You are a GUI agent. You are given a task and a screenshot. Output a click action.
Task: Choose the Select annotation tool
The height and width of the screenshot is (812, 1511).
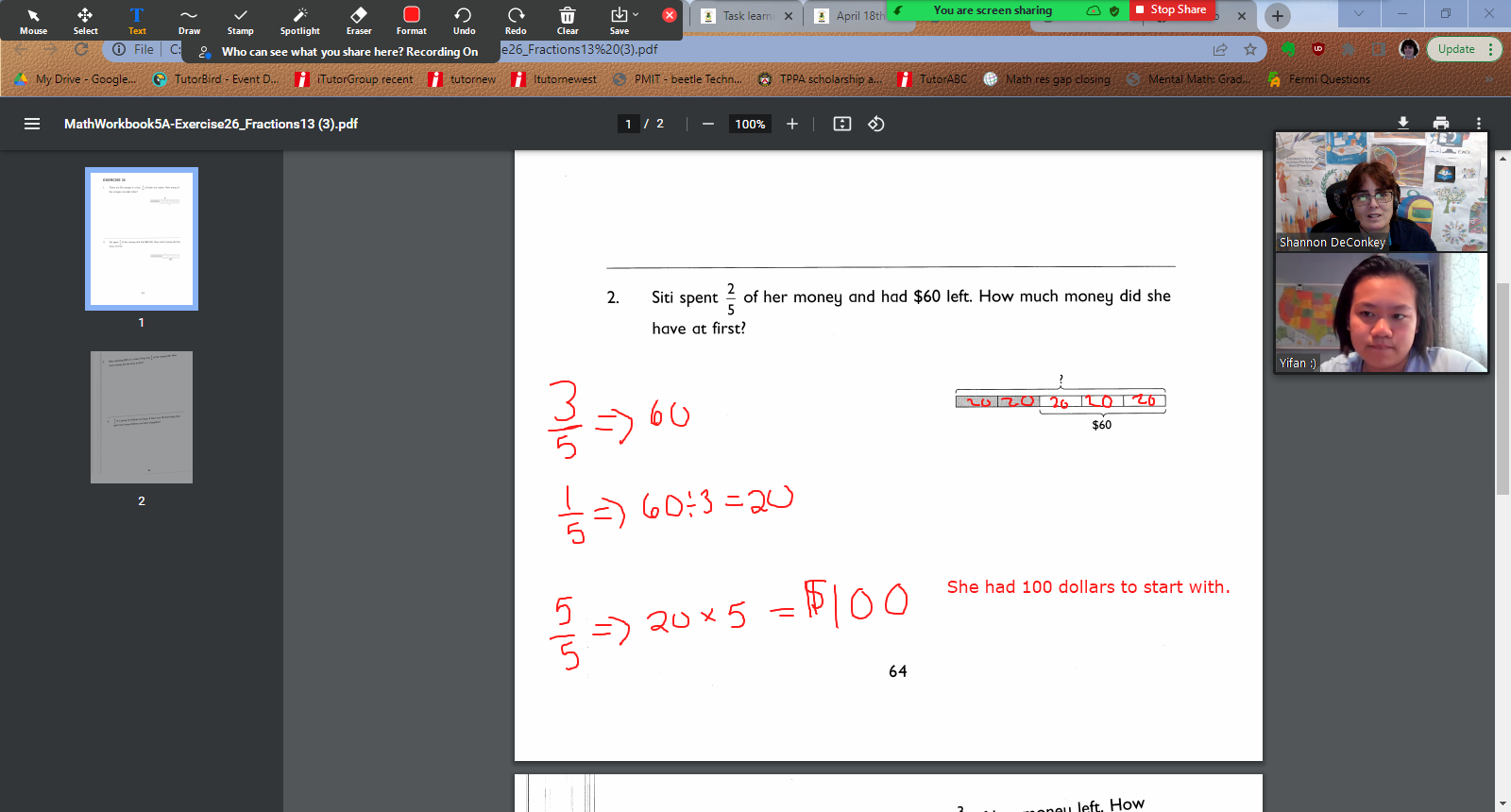coord(85,21)
